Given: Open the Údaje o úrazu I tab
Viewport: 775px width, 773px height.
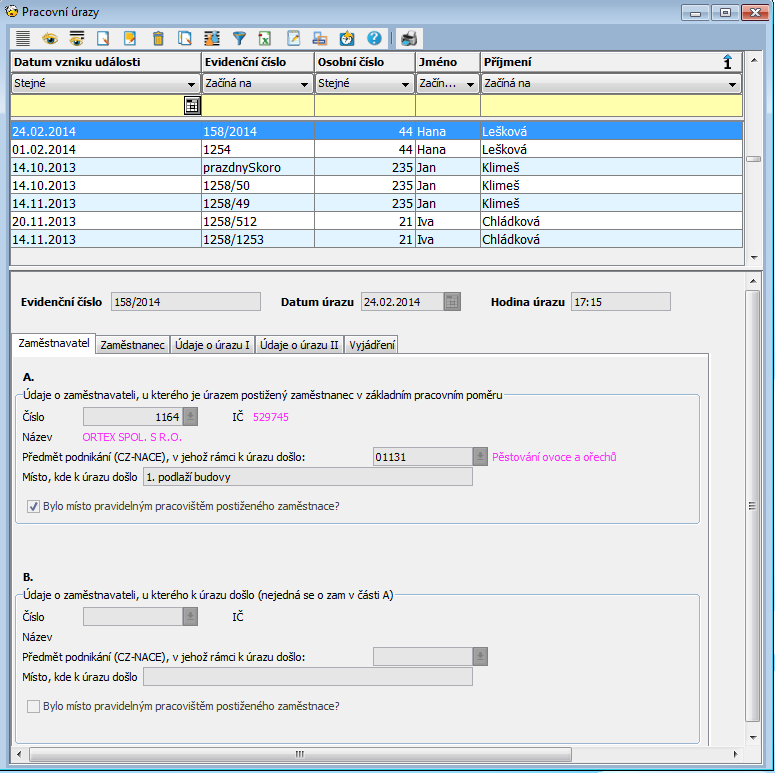Looking at the screenshot, I should [x=212, y=345].
